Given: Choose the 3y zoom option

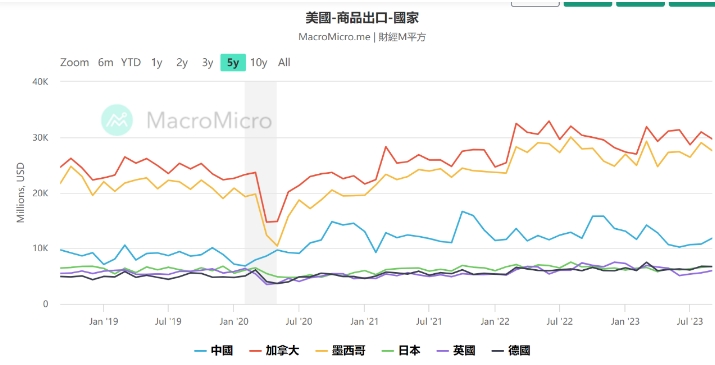Looking at the screenshot, I should pyautogui.click(x=207, y=63).
